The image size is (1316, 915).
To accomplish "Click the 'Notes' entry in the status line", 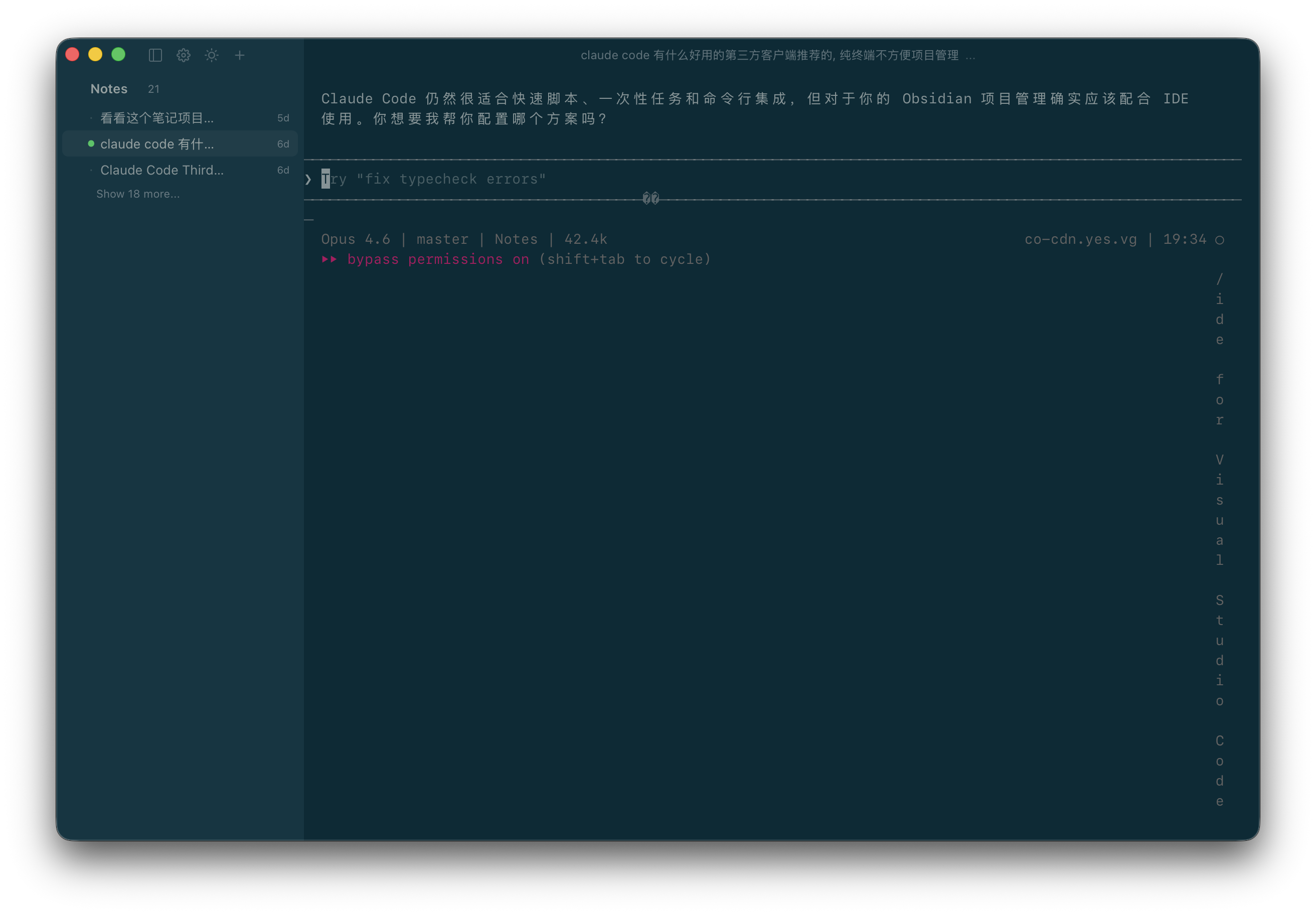I will 516,239.
